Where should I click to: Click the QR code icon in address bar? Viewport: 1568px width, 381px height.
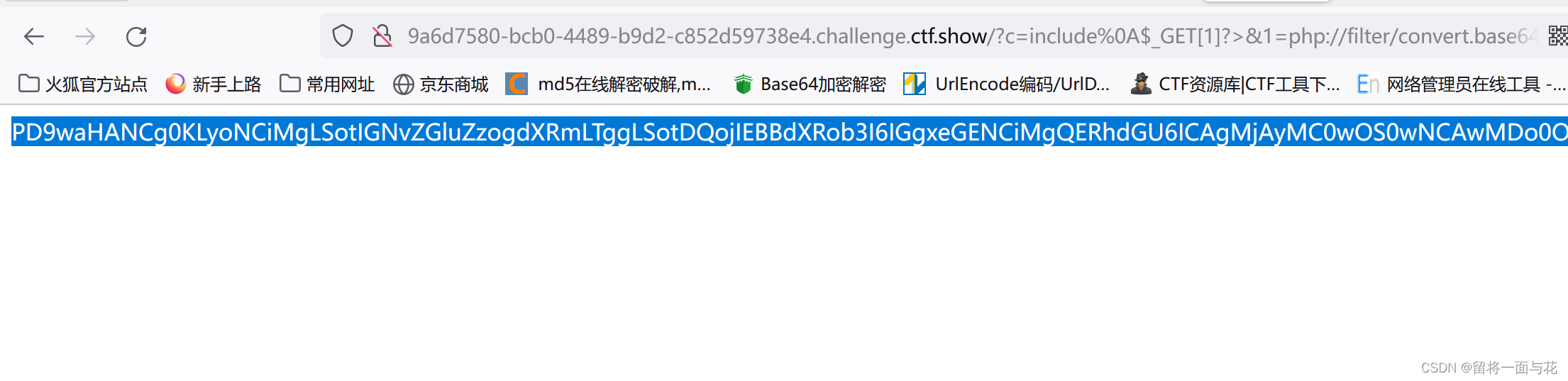coord(1558,35)
